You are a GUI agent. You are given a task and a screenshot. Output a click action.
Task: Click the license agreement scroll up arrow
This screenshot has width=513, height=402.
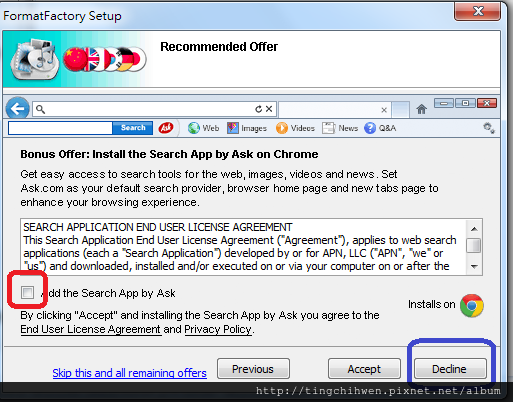pos(474,229)
